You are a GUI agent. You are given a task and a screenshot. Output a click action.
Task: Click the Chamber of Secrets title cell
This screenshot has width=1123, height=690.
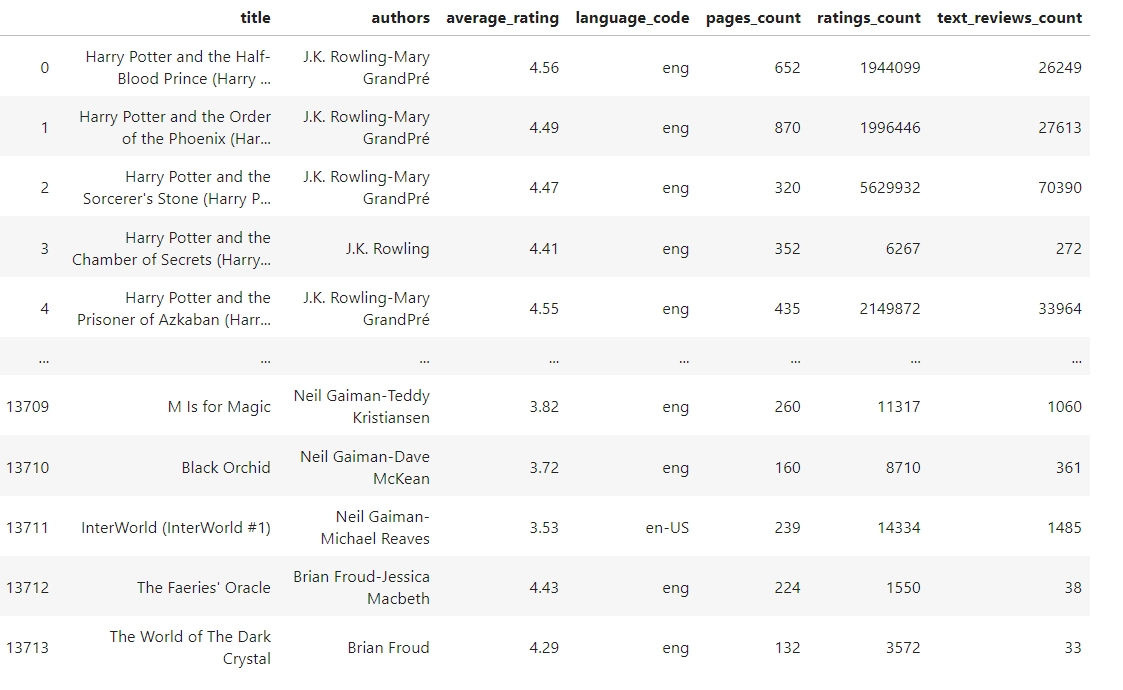pyautogui.click(x=171, y=249)
